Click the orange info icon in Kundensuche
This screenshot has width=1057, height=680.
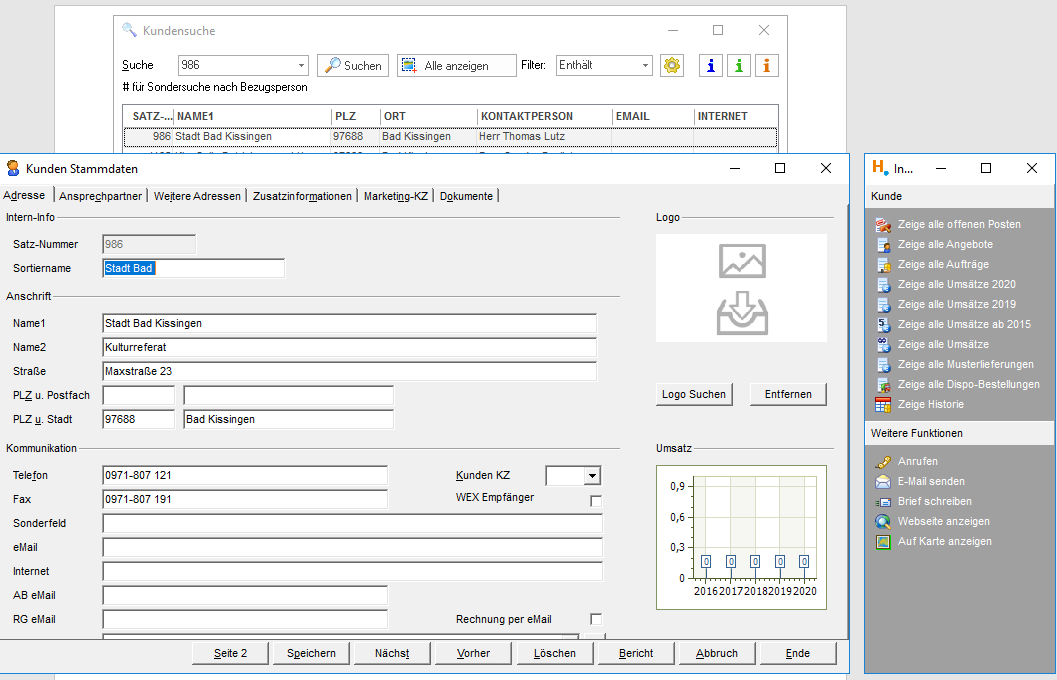click(766, 65)
